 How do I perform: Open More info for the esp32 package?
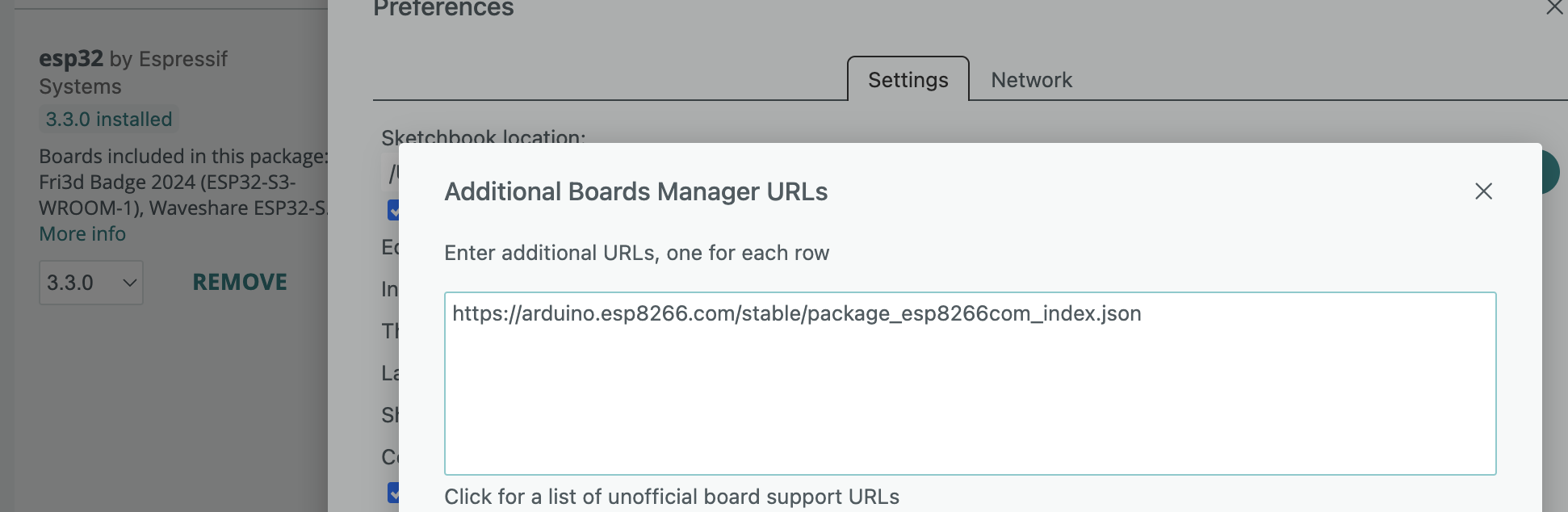(x=82, y=233)
